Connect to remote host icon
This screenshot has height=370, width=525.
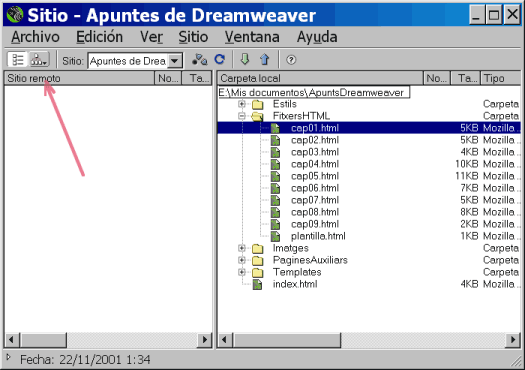200,60
